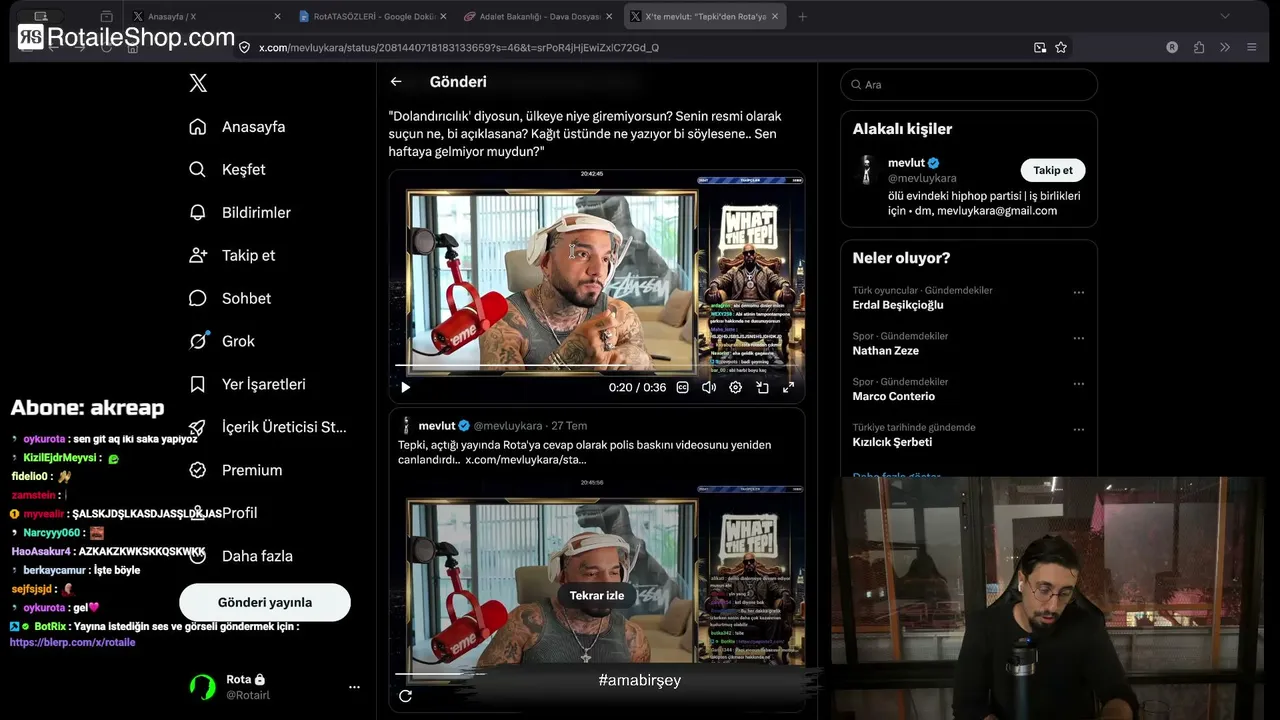This screenshot has width=1280, height=720.
Task: Click the Grok icon
Action: click(x=198, y=342)
